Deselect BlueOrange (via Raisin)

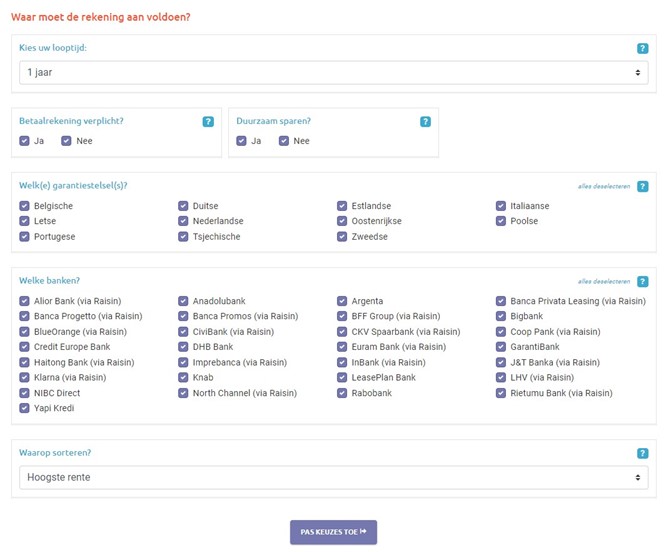(x=24, y=332)
